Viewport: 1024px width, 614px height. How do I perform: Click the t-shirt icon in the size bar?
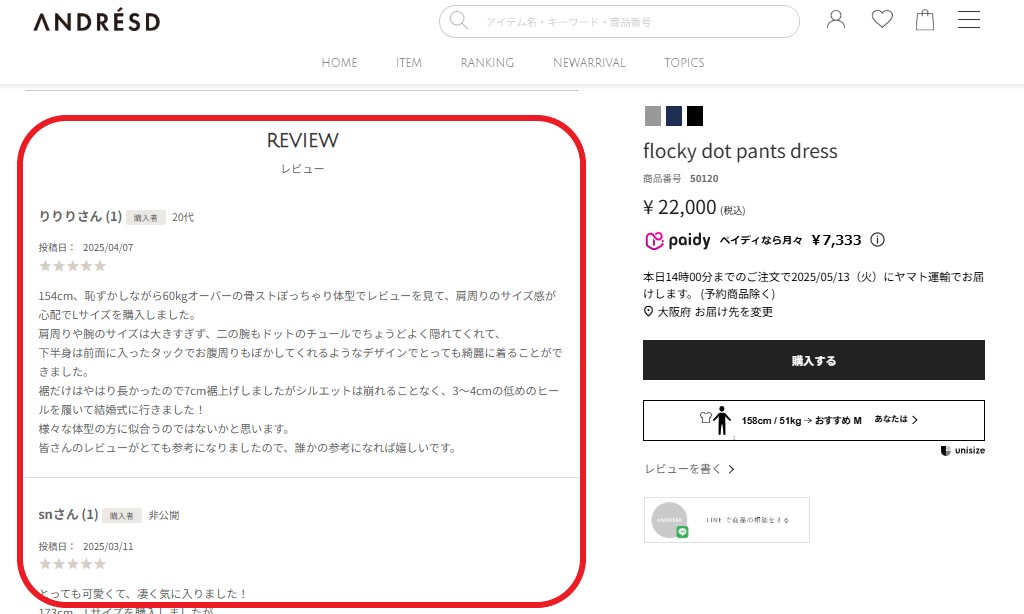coord(704,417)
